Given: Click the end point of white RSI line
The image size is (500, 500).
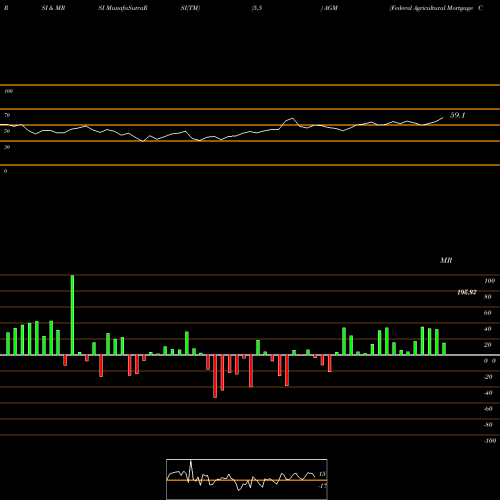Looking at the screenshot, I should pyautogui.click(x=443, y=117).
